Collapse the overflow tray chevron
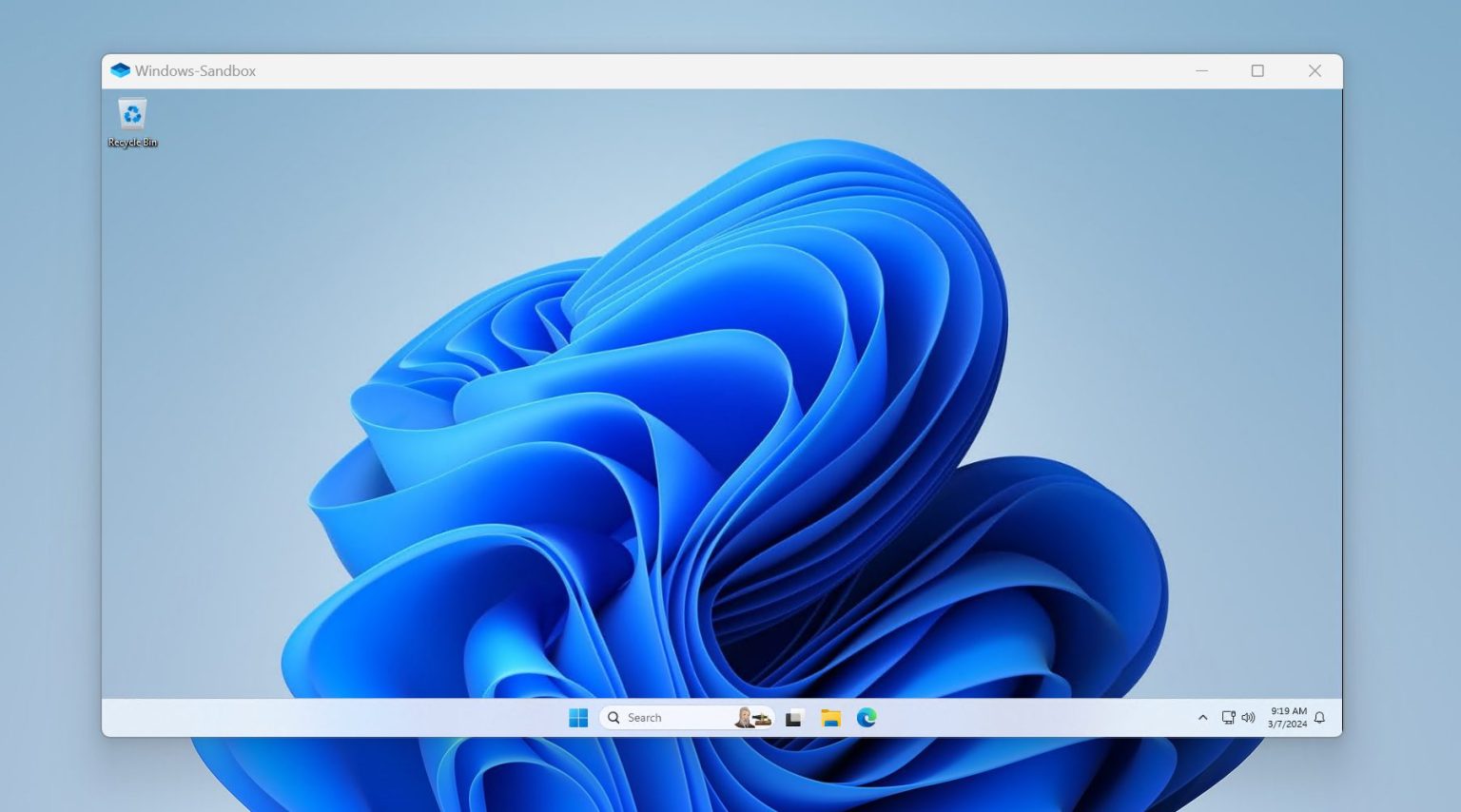1461x812 pixels. click(x=1203, y=717)
